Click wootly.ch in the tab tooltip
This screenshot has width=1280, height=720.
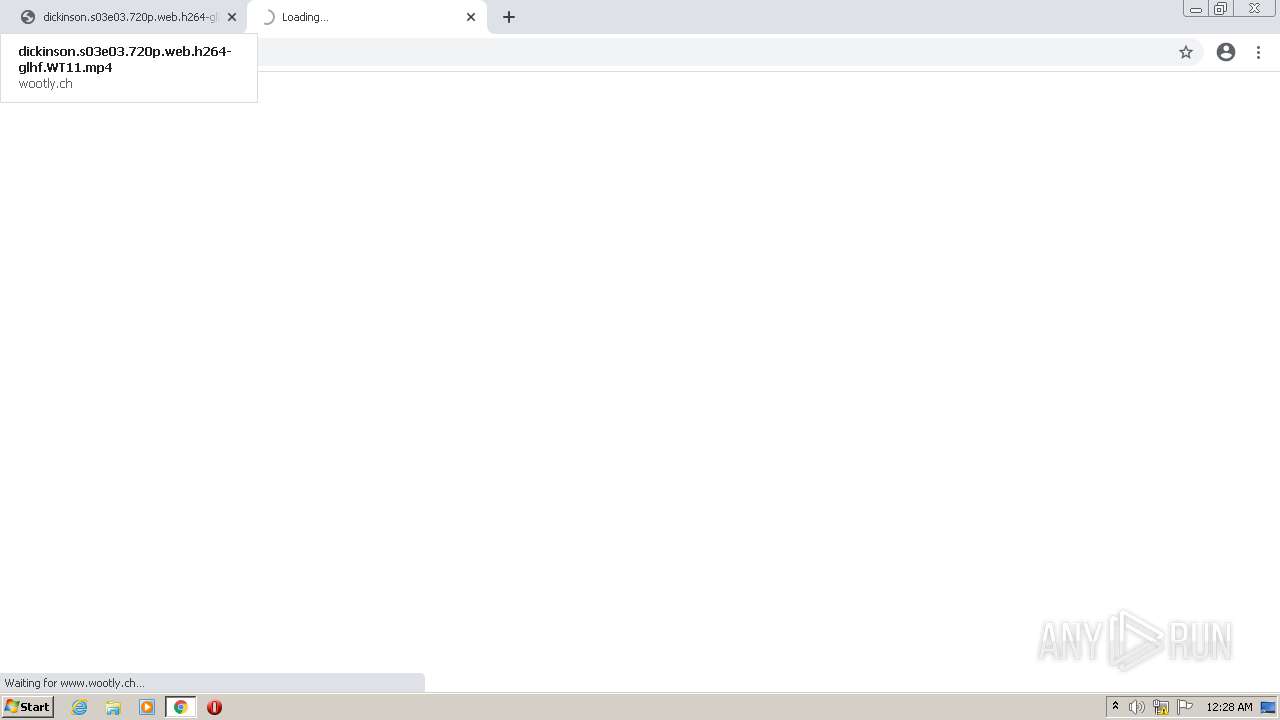45,84
